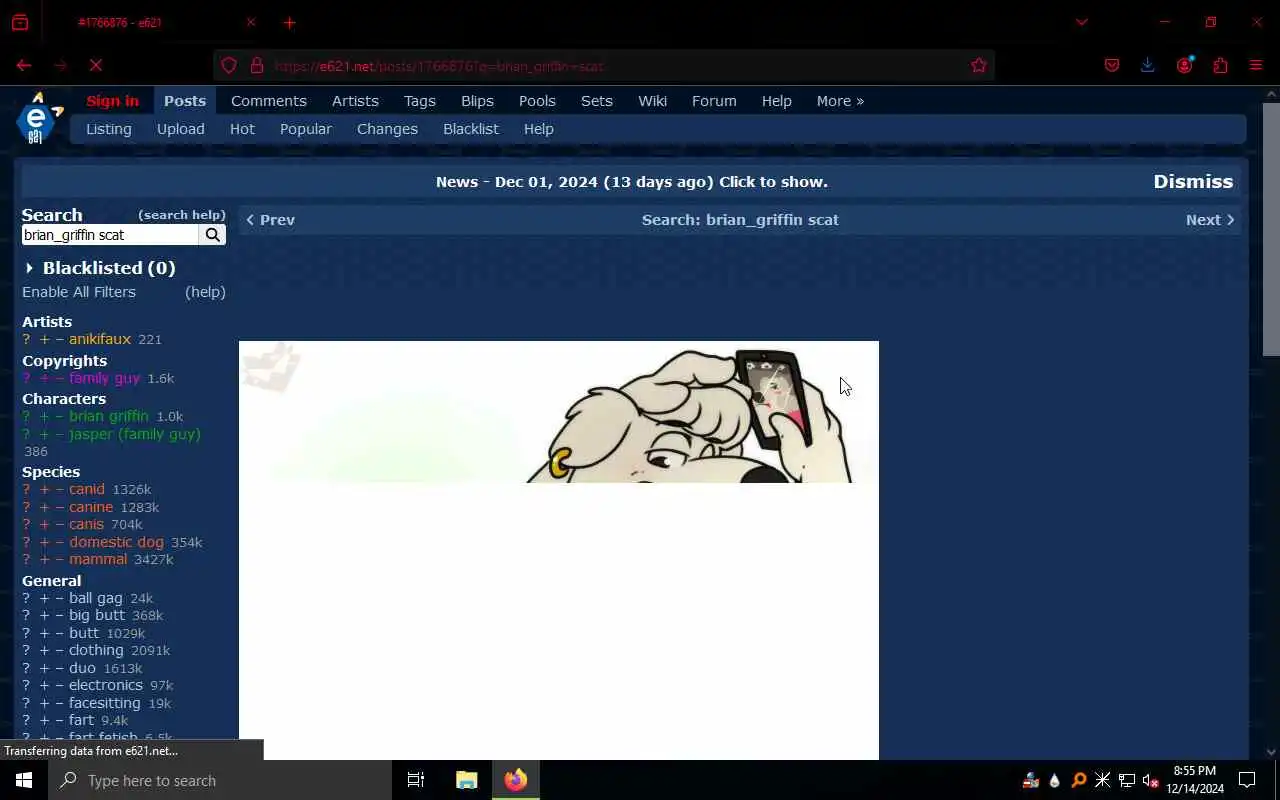Viewport: 1280px width, 800px height.
Task: Exclude domestic dog tag with minus
Action: point(60,542)
